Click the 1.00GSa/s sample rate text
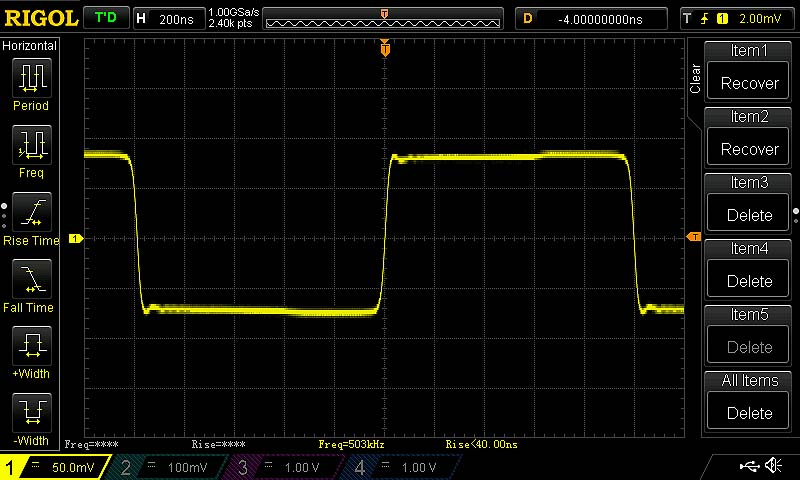This screenshot has width=800, height=480. pos(234,13)
